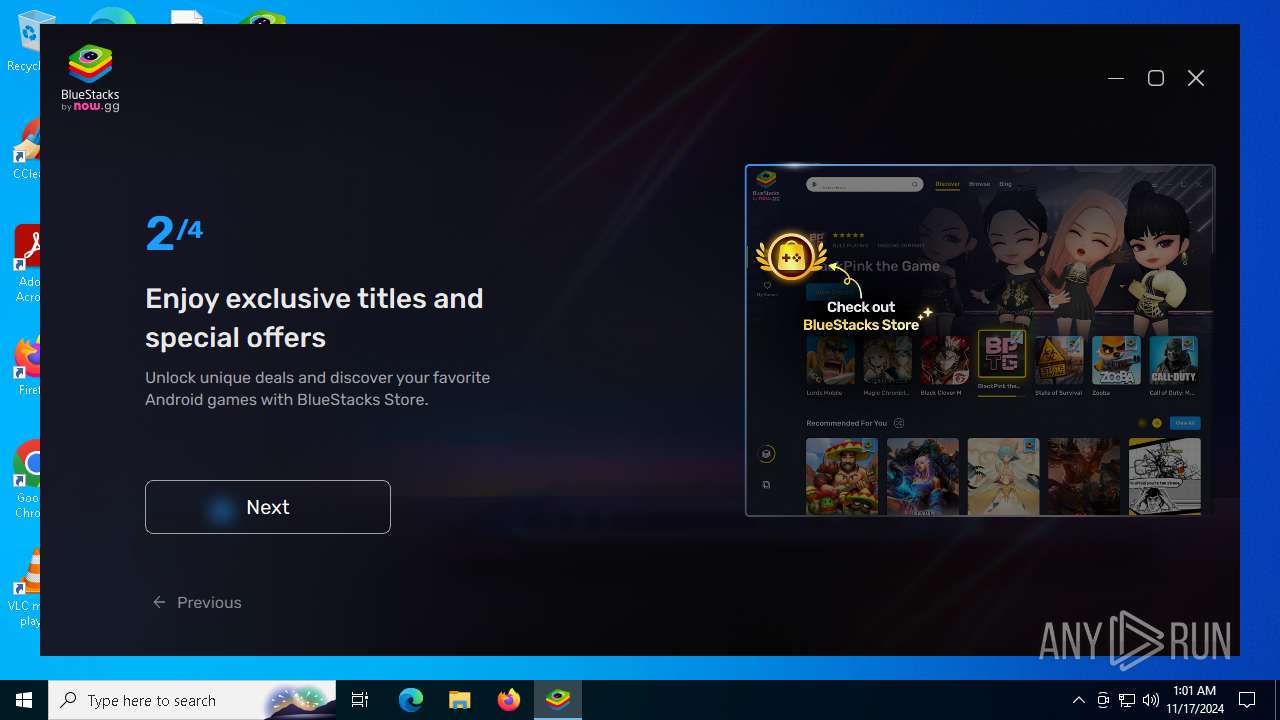The image size is (1280, 720).
Task: Click the BlueStacks Store preview image
Action: point(980,340)
